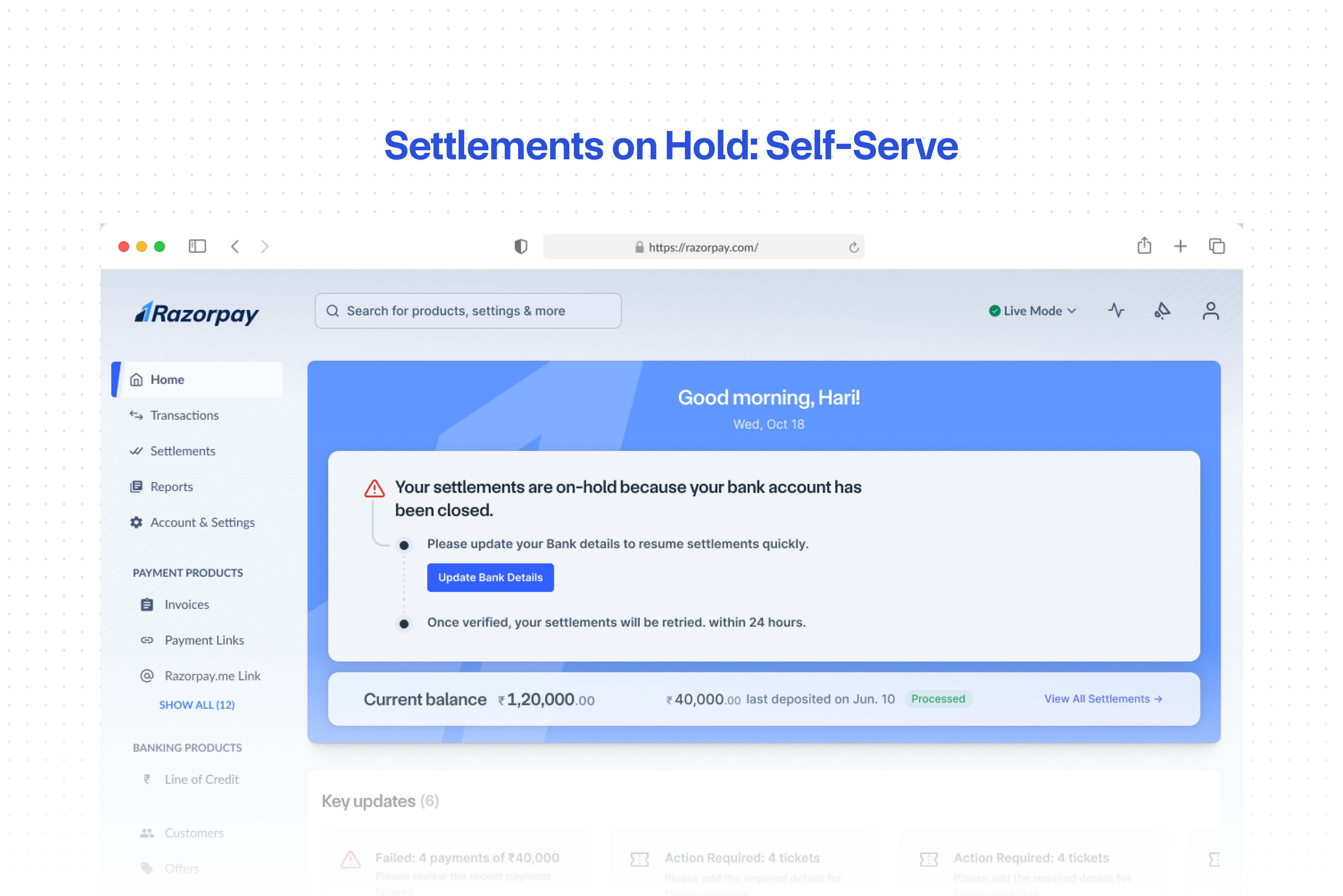
Task: Go back in browser history
Action: (x=235, y=246)
